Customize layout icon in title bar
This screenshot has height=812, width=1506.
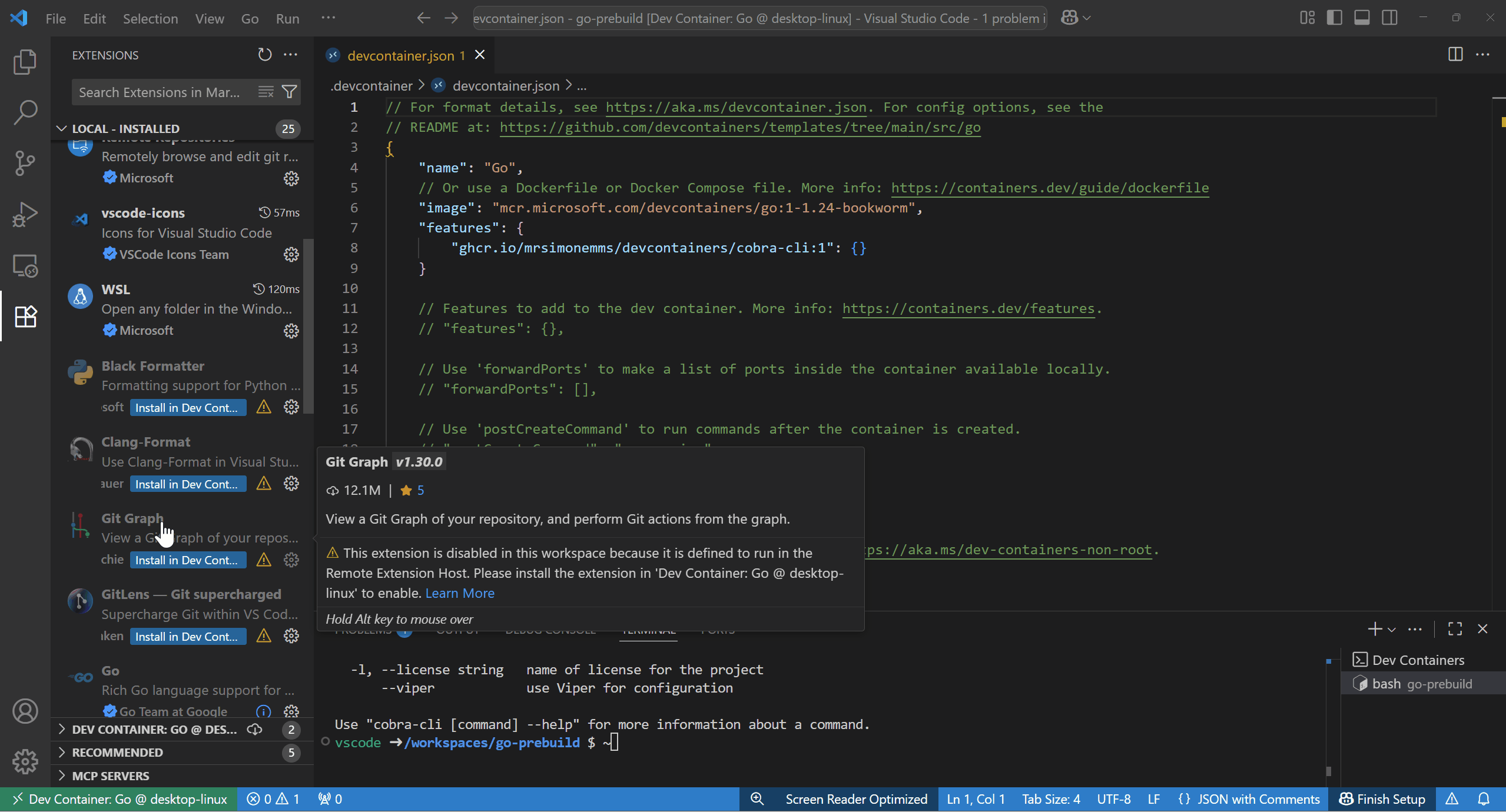(1308, 18)
